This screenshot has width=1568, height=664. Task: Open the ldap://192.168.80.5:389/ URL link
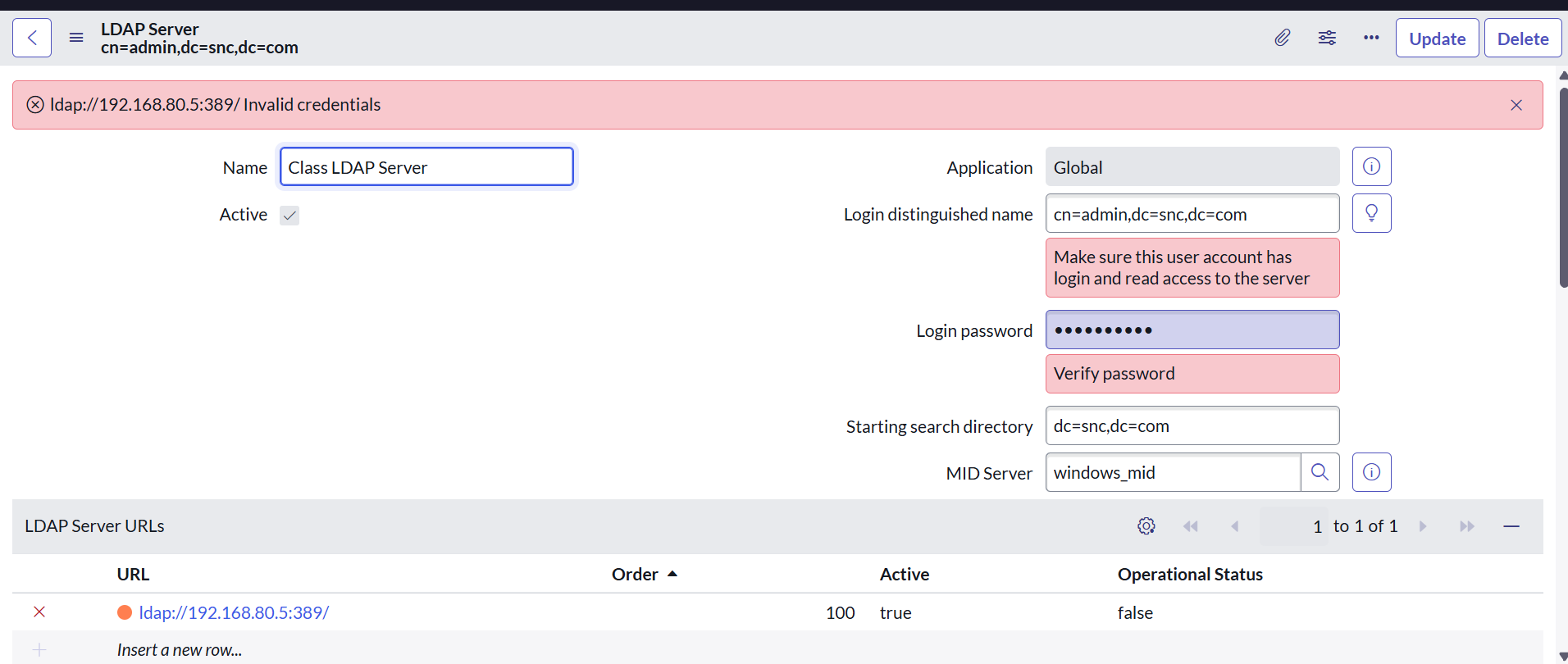234,612
